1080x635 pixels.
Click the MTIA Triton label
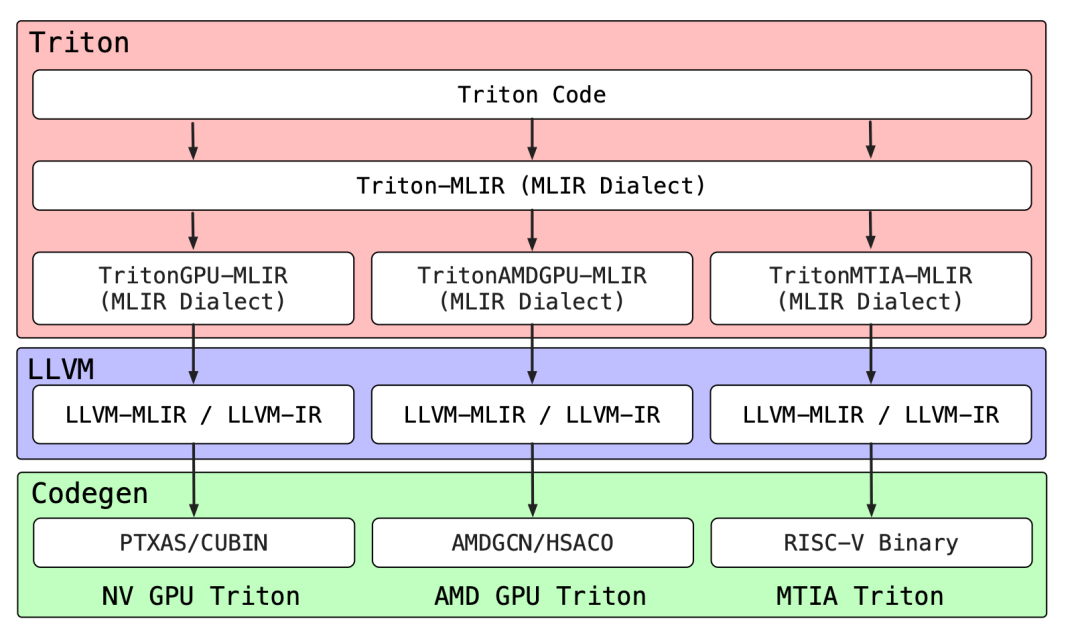pos(860,596)
